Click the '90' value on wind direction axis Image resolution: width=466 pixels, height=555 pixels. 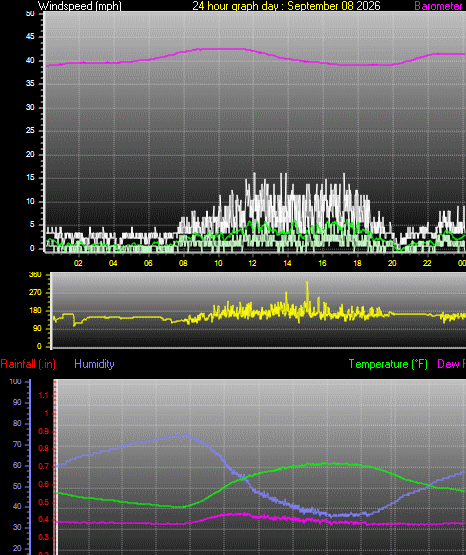(37, 328)
